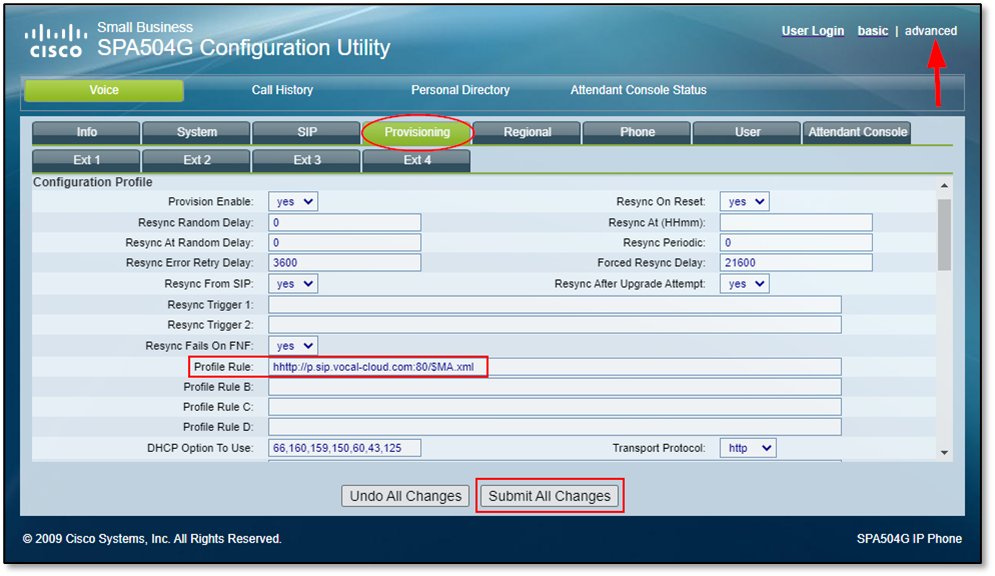This screenshot has width=995, height=576.
Task: Expand Resync Fails On FNF dropdown
Action: (x=293, y=346)
